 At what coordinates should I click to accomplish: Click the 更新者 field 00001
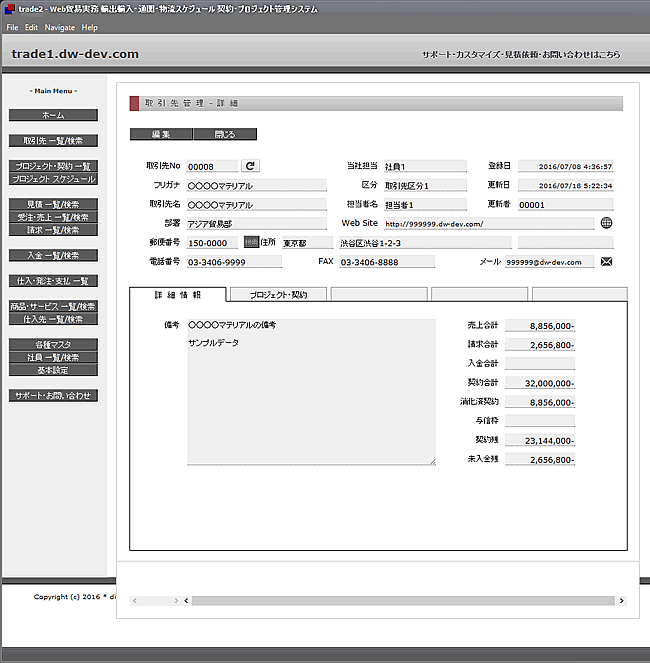[x=565, y=204]
